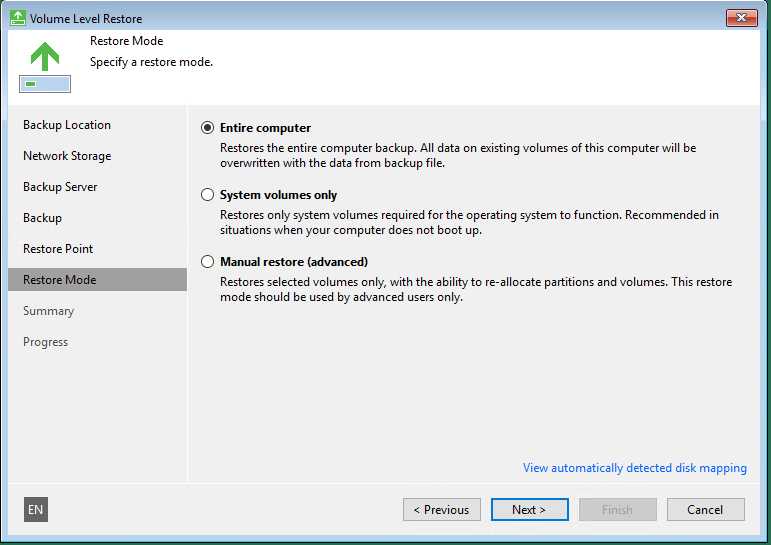Click the Progress step in sidebar
Image resolution: width=771 pixels, height=545 pixels.
[x=45, y=342]
